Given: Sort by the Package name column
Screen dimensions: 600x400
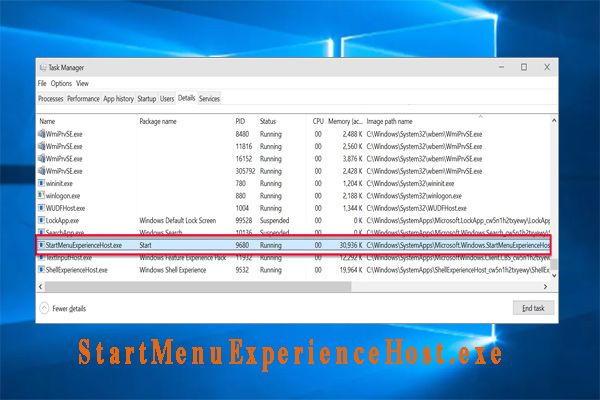Looking at the screenshot, I should tap(158, 121).
